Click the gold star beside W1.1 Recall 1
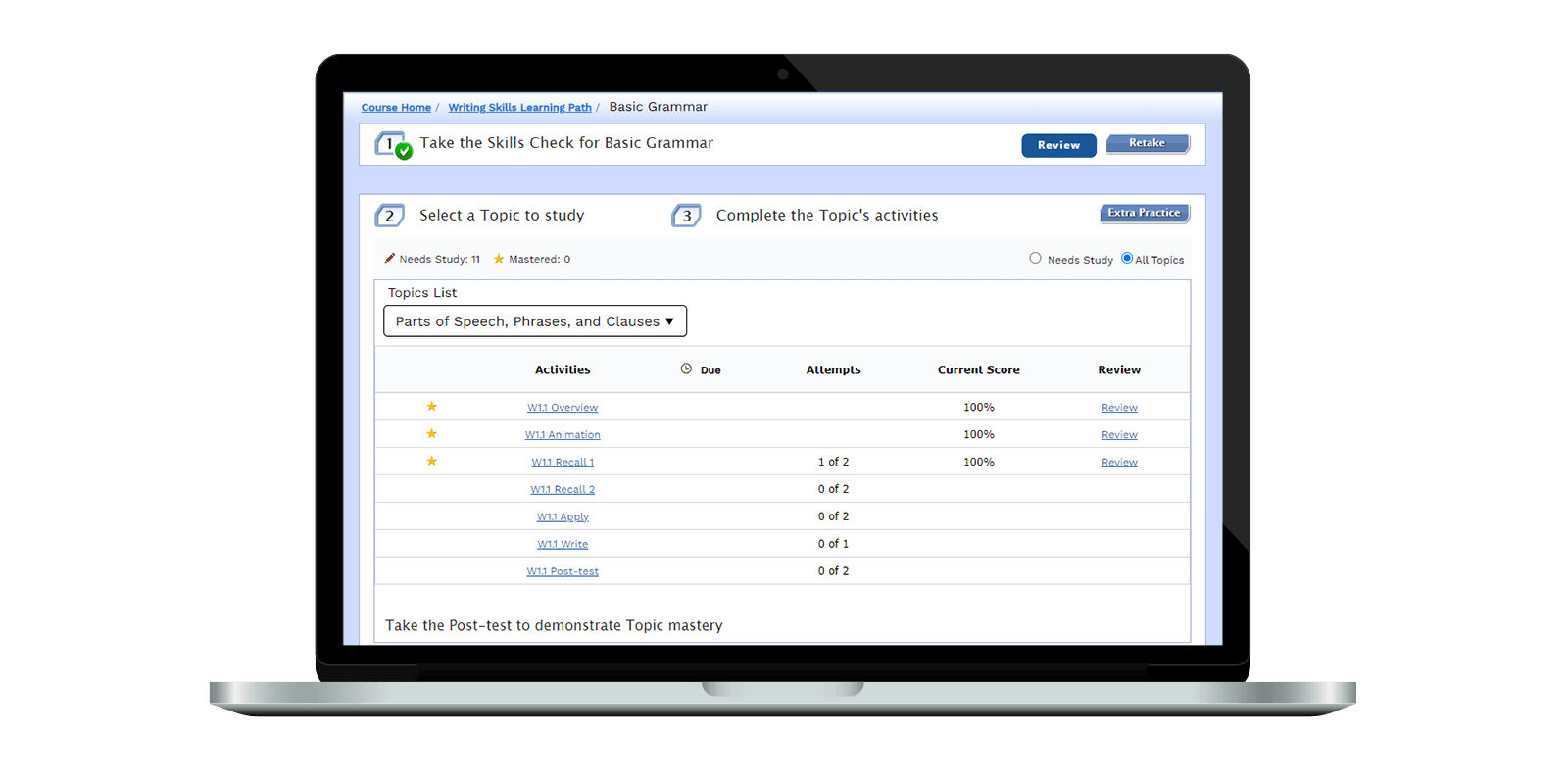This screenshot has width=1568, height=784. [x=431, y=462]
